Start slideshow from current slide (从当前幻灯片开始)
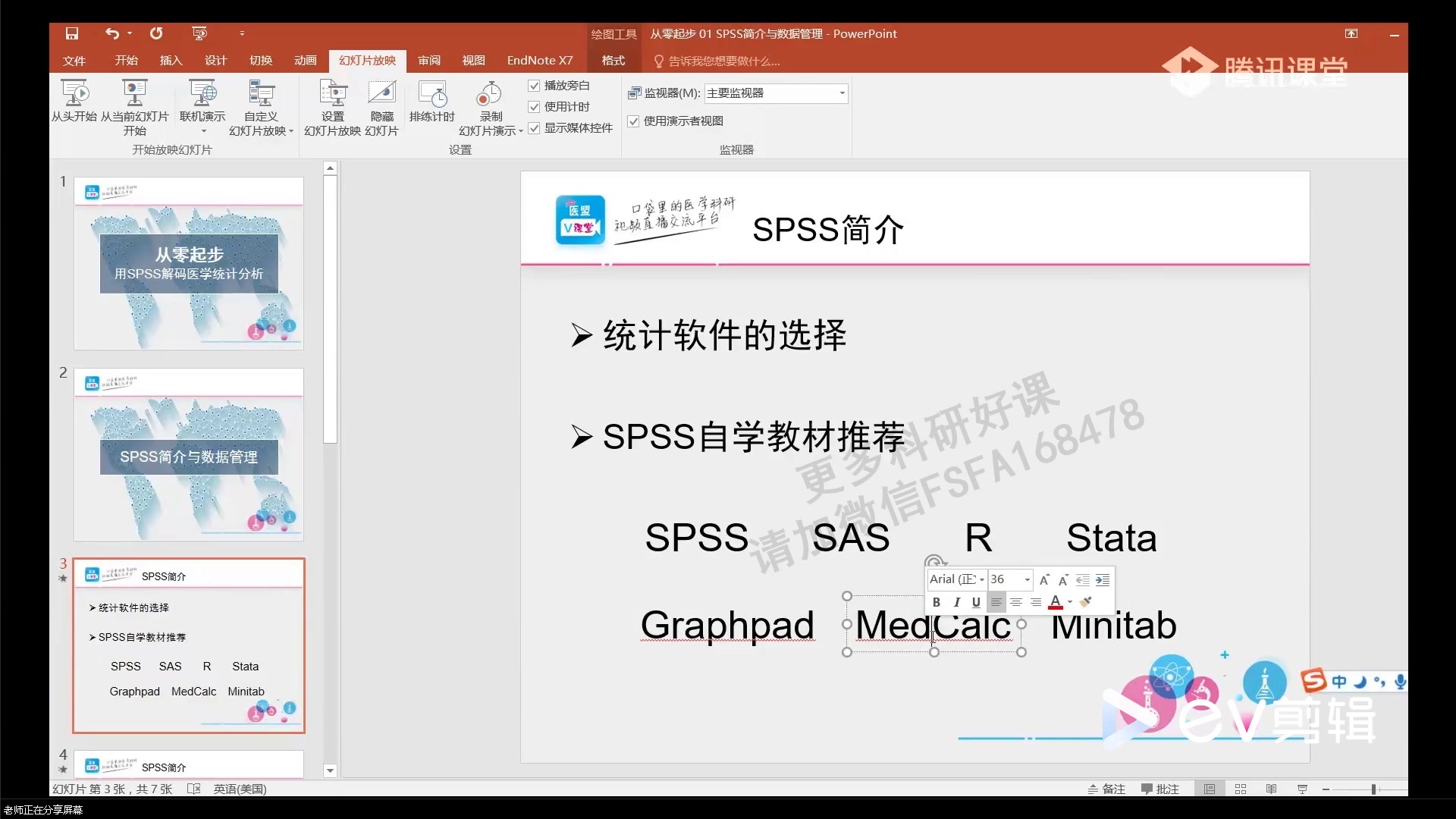Viewport: 1456px width, 819px height. point(135,108)
